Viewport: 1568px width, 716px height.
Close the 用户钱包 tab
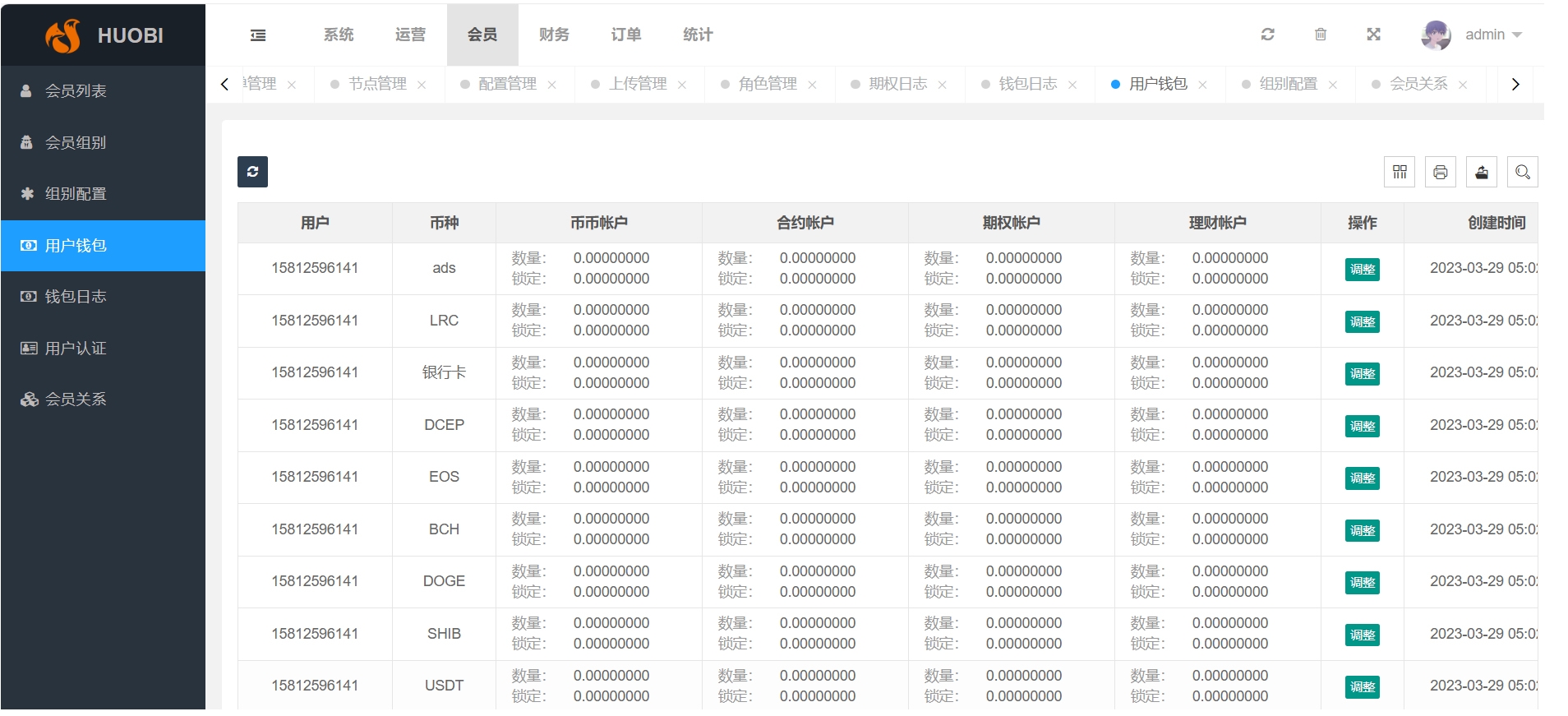coord(1202,85)
